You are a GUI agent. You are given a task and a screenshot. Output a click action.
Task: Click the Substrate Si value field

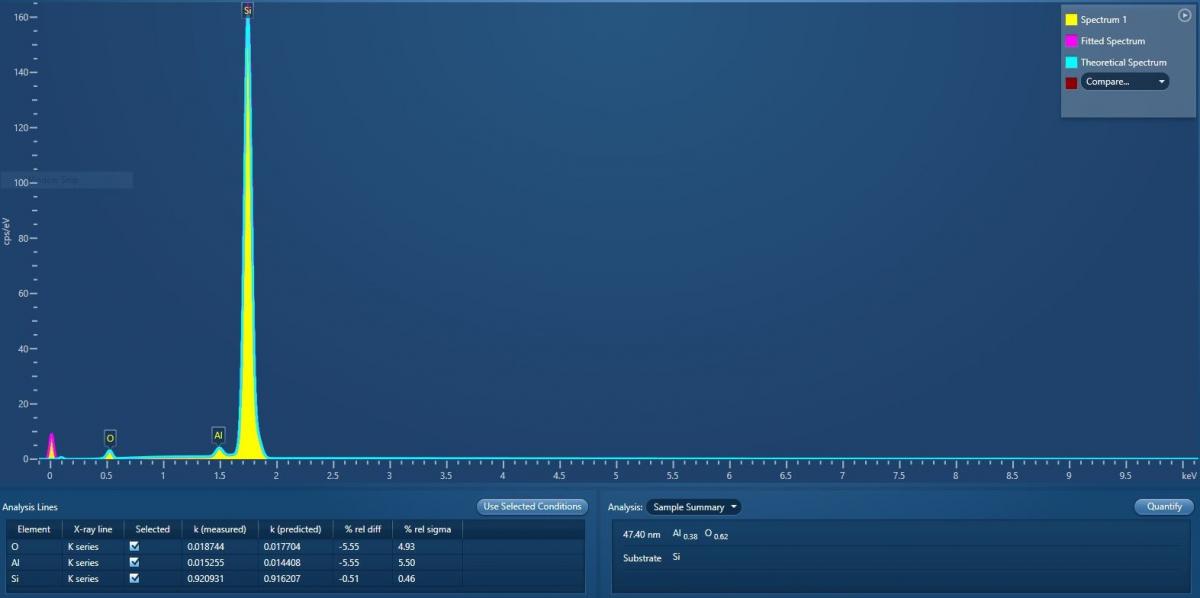(x=677, y=557)
